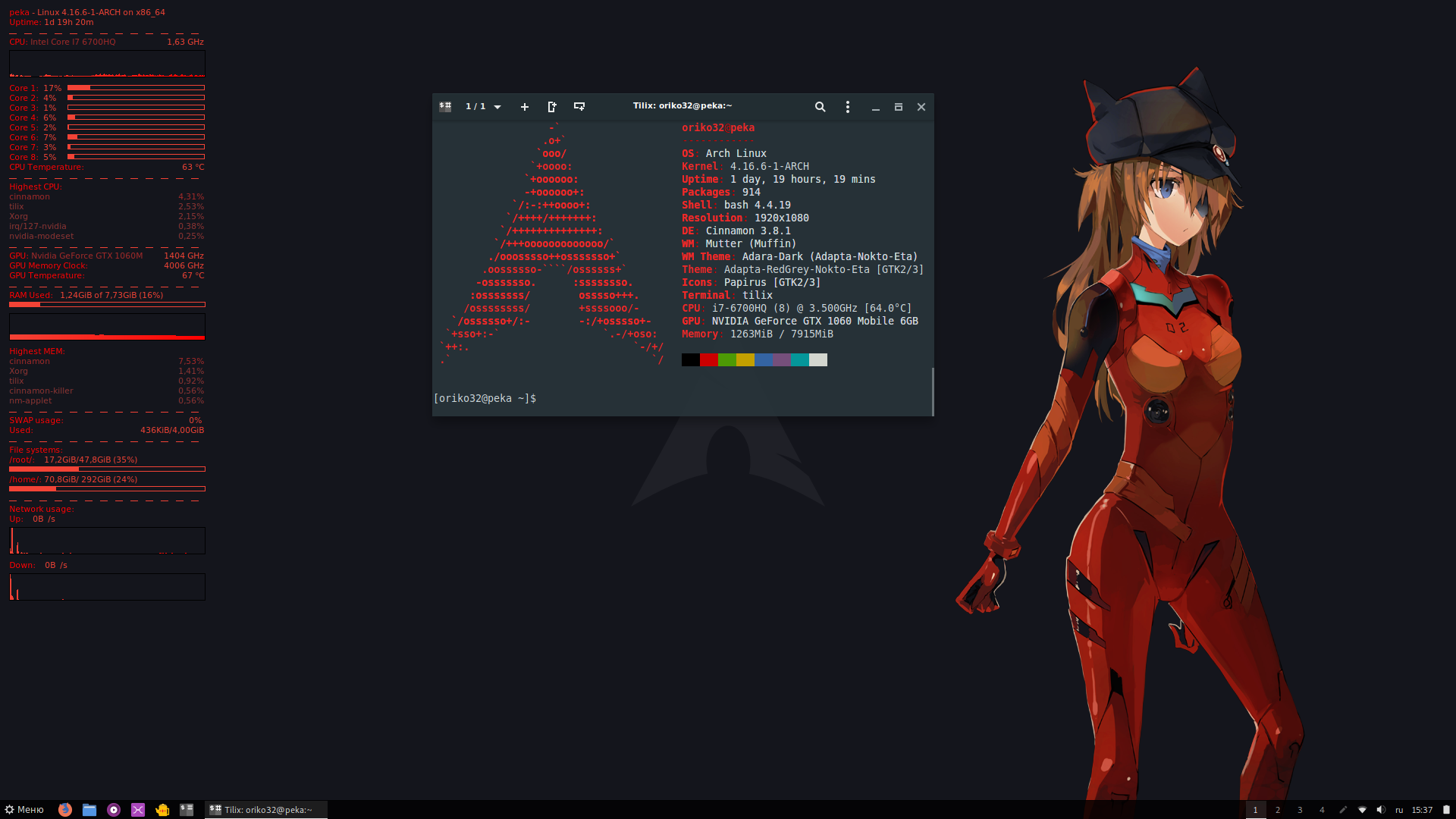The height and width of the screenshot is (819, 1456).
Task: Launch the yellow teapot app icon
Action: [162, 810]
